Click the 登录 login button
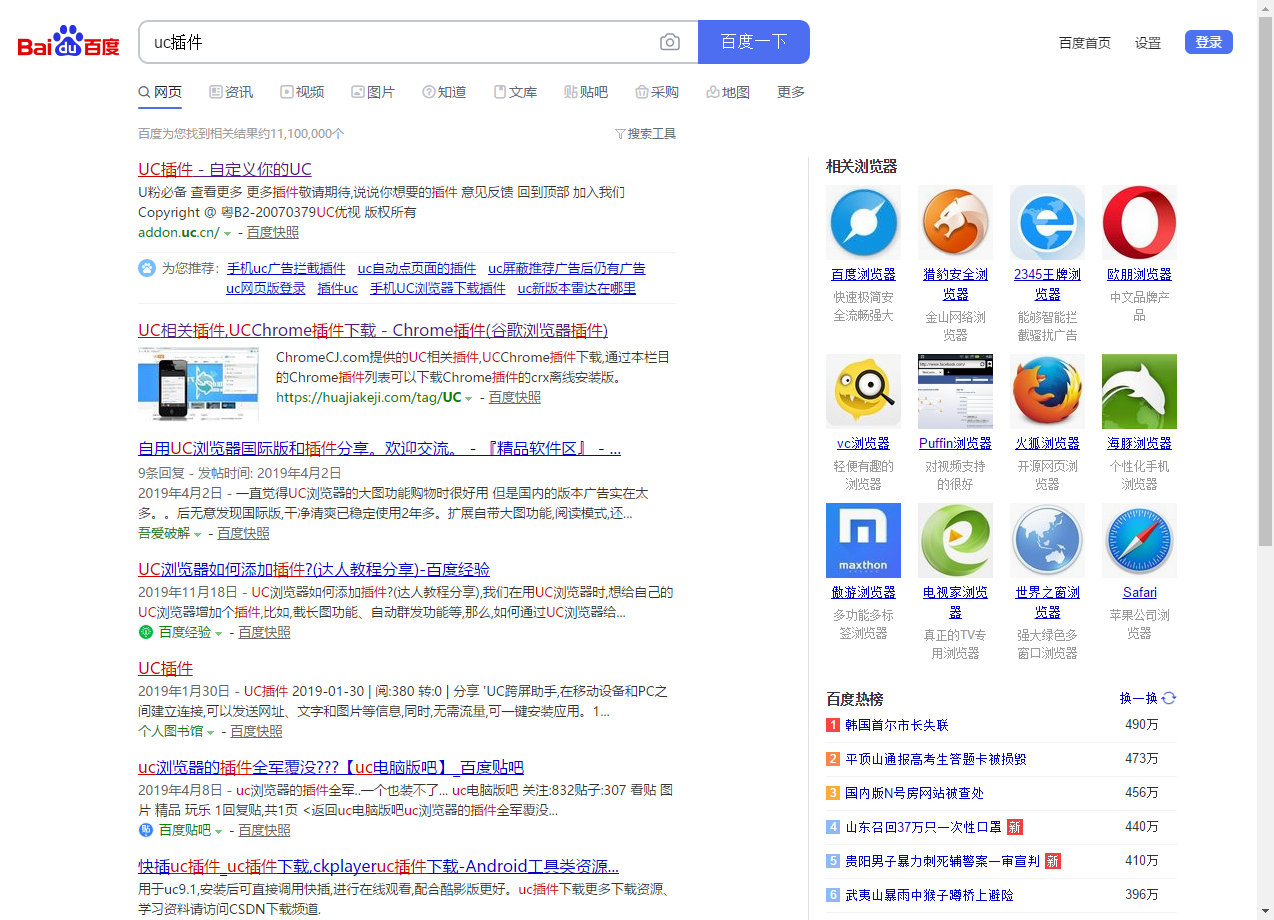 coord(1209,42)
